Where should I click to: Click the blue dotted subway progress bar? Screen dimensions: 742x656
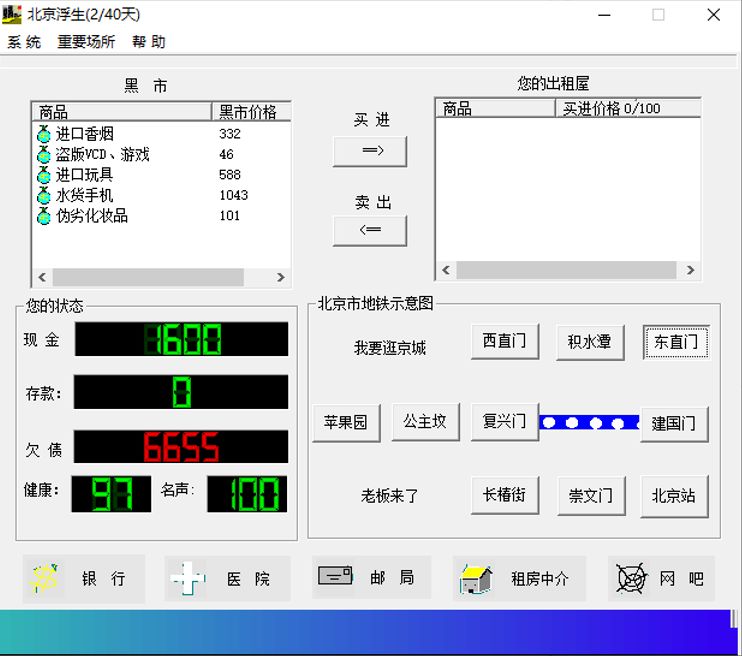pos(589,422)
